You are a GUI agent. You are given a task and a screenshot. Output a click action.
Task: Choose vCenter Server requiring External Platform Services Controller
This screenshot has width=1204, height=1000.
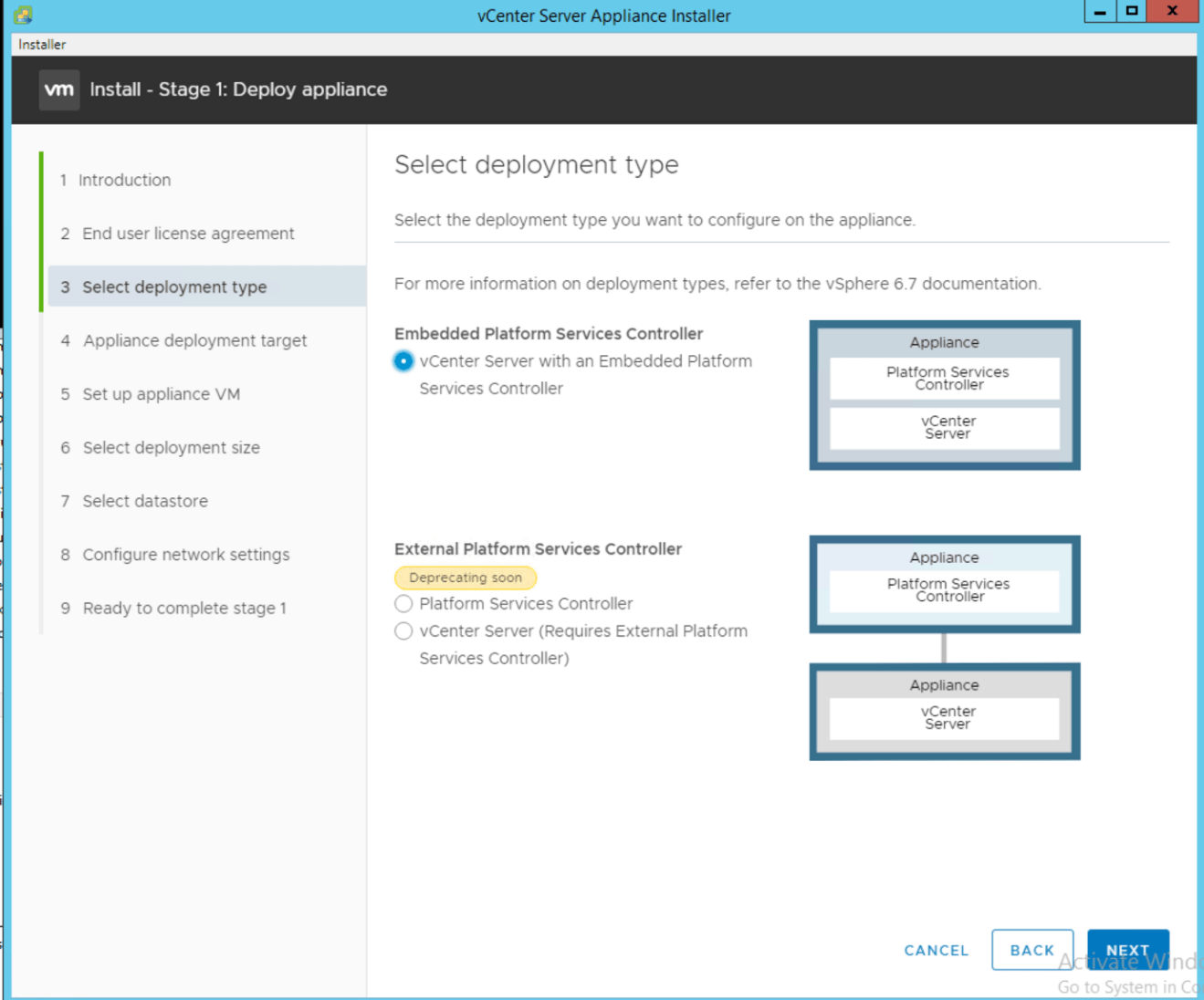click(x=403, y=630)
